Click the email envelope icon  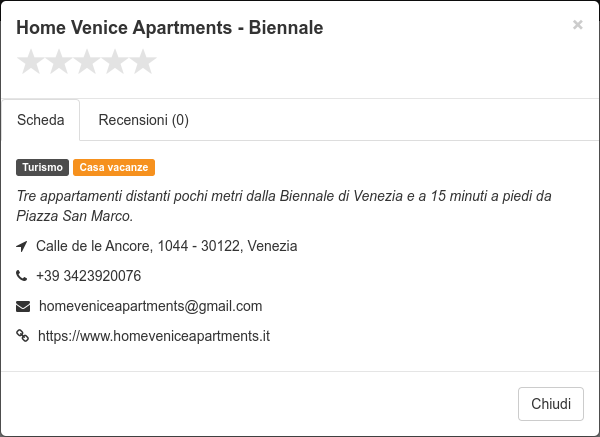23,307
